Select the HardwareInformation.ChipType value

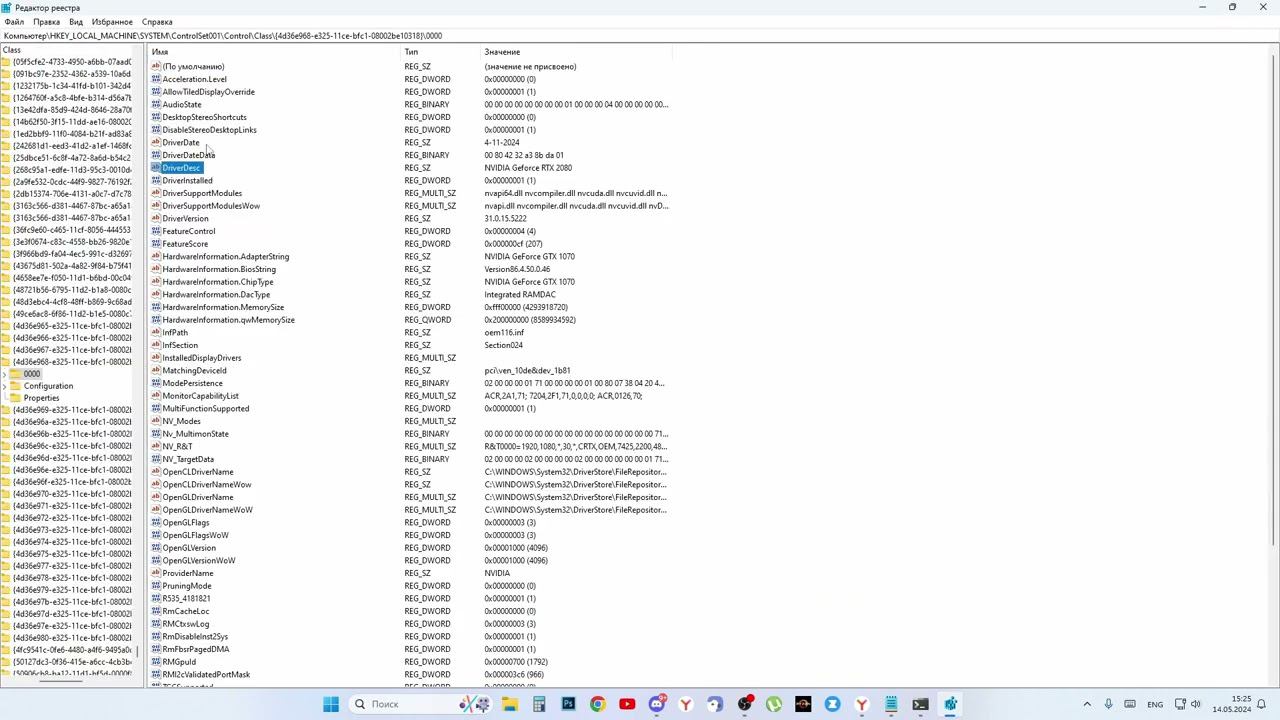[x=217, y=282]
